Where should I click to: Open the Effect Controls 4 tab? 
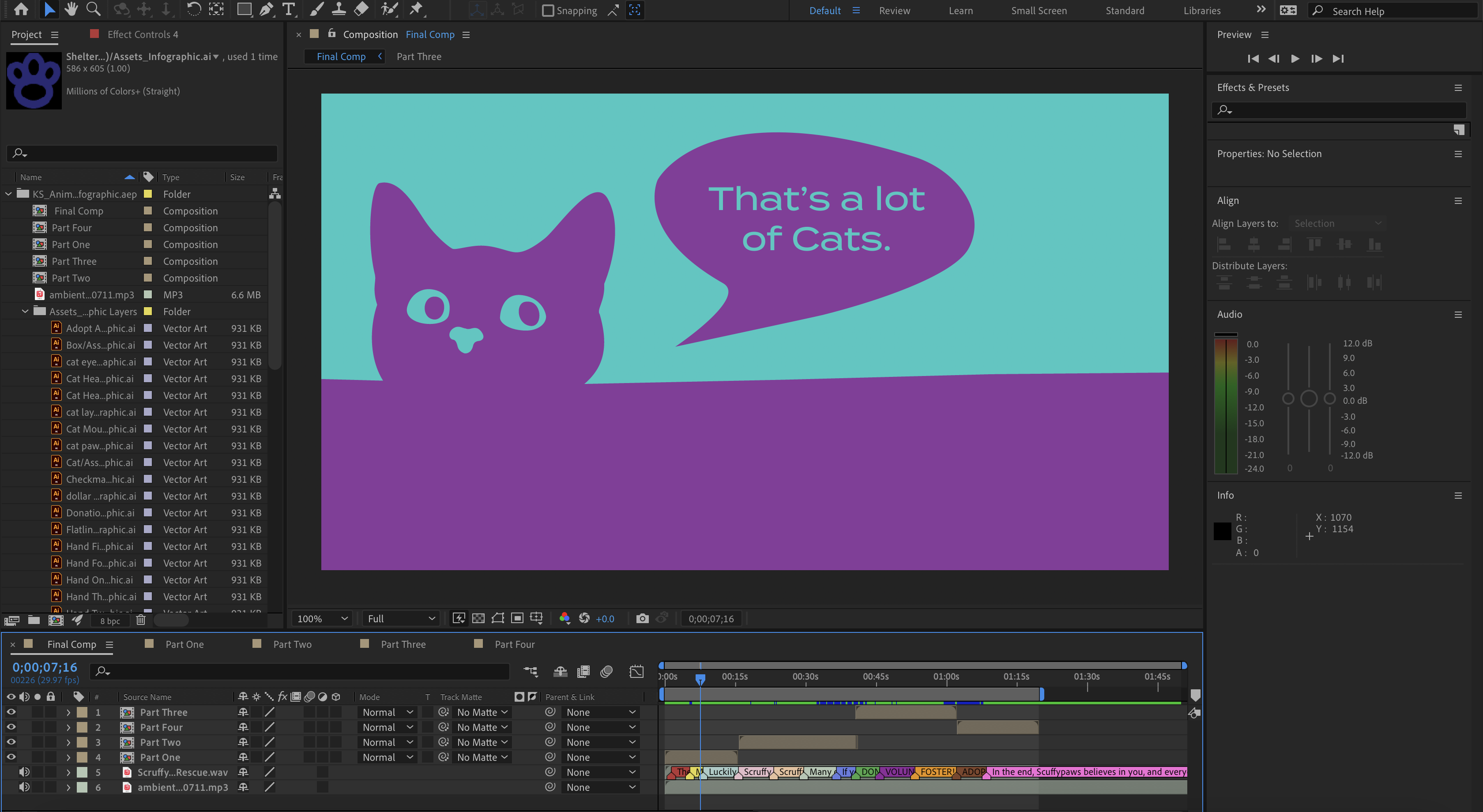142,34
